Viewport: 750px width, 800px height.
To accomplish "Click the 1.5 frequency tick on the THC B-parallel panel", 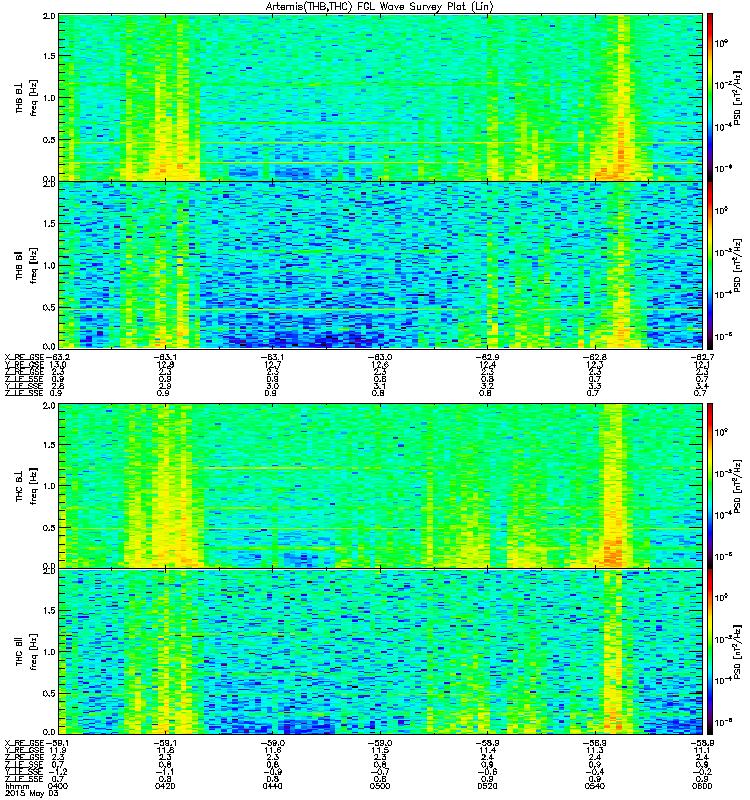I will tap(49, 610).
